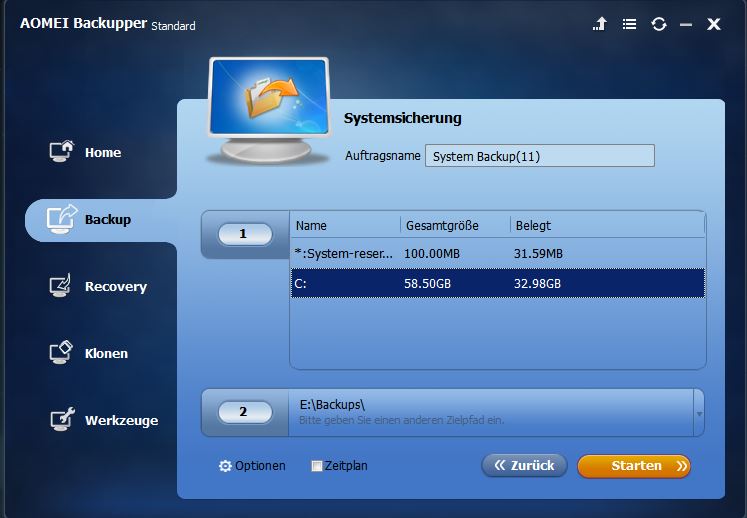
Task: Click the Systemsicherung monitor image
Action: (x=269, y=111)
